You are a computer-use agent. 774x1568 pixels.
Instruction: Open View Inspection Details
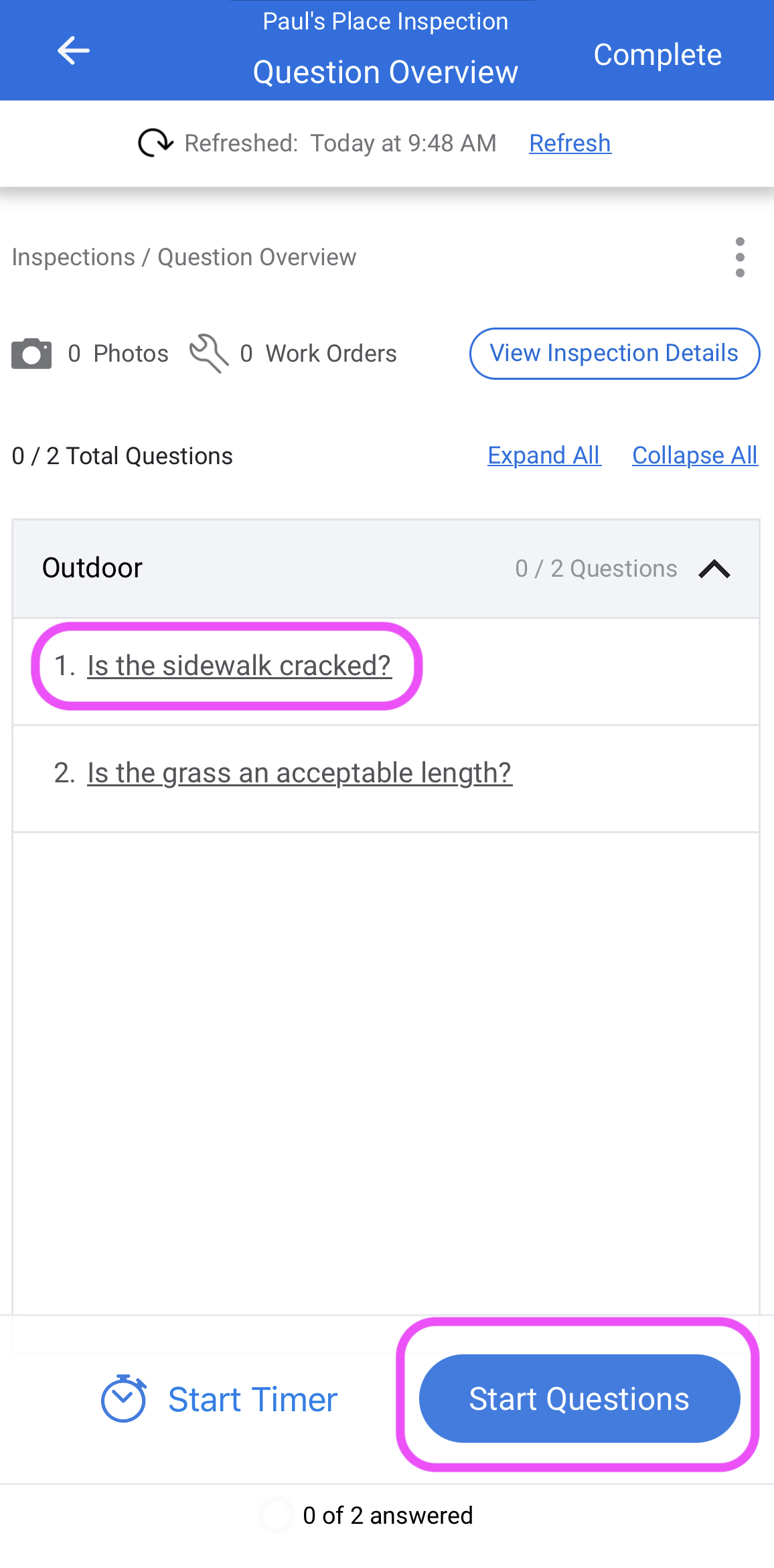coord(614,353)
